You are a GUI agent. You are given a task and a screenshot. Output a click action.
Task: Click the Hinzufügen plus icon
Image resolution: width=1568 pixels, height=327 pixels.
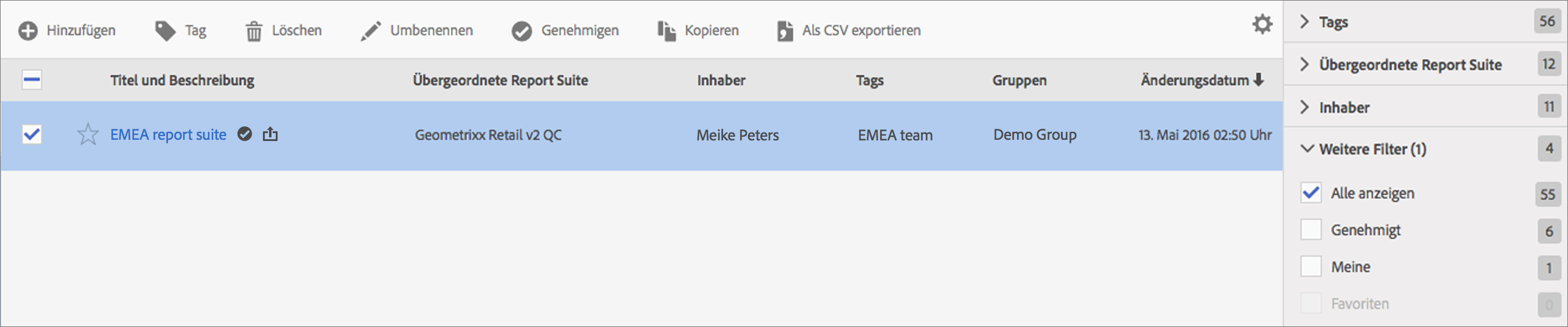[x=28, y=30]
